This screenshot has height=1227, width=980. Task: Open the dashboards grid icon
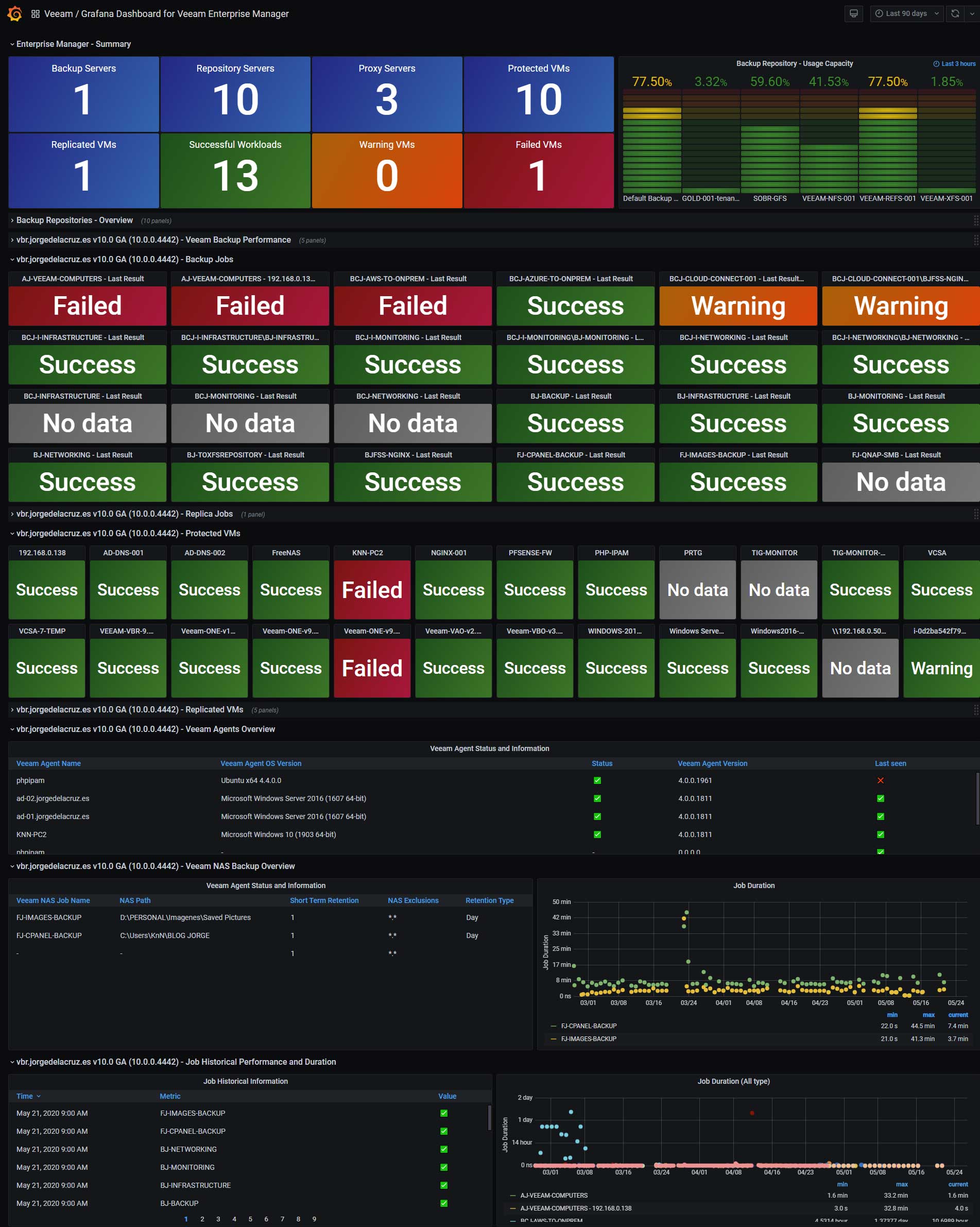[x=36, y=14]
